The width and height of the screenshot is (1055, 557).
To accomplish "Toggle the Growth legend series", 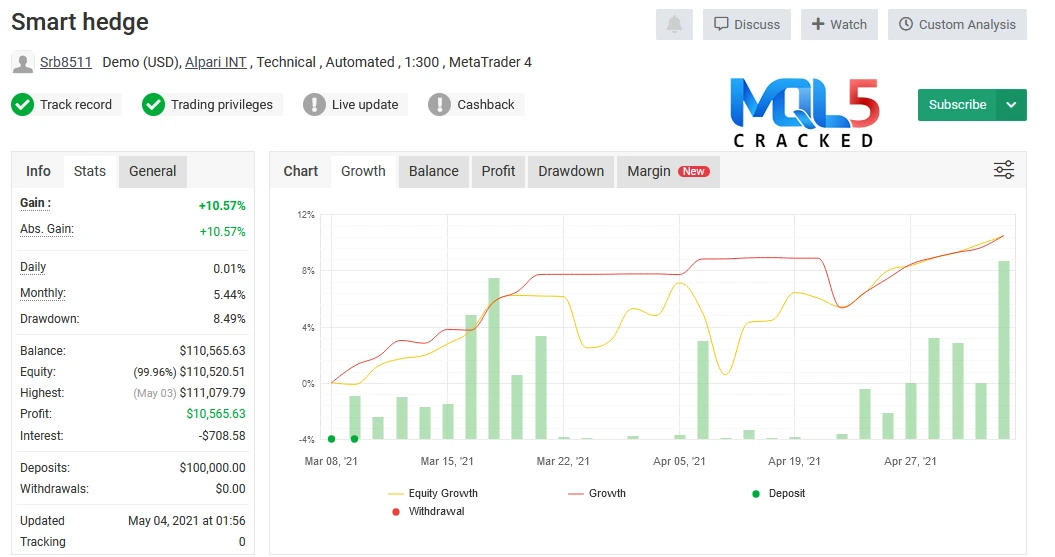I will coord(597,493).
